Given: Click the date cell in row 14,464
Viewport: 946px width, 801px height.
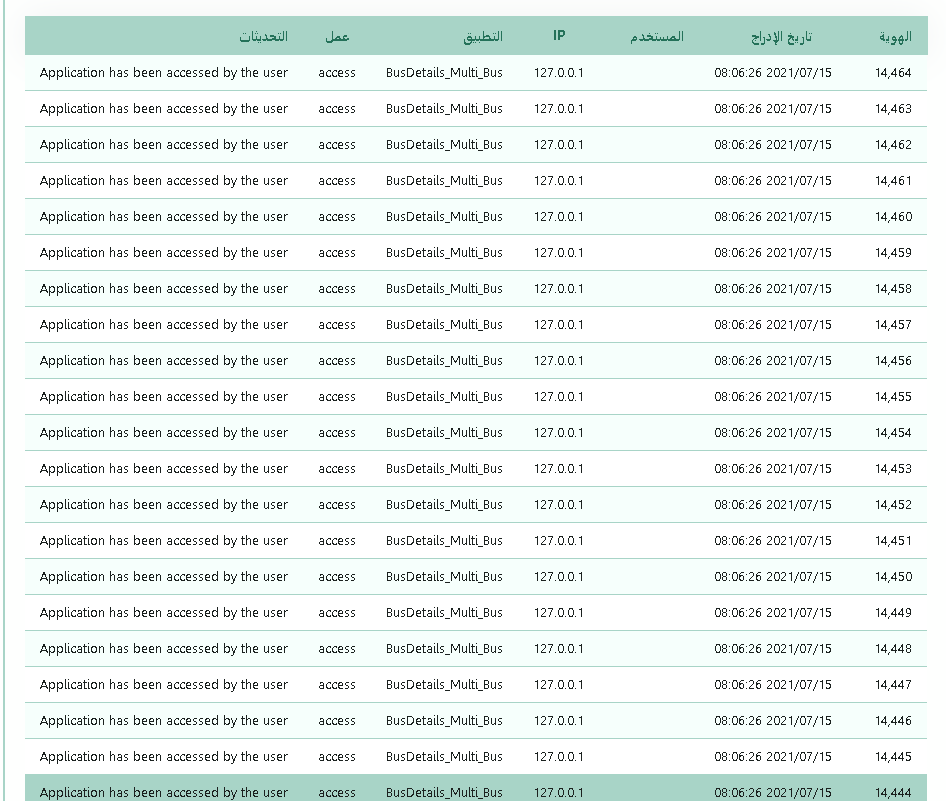Looking at the screenshot, I should click(773, 73).
